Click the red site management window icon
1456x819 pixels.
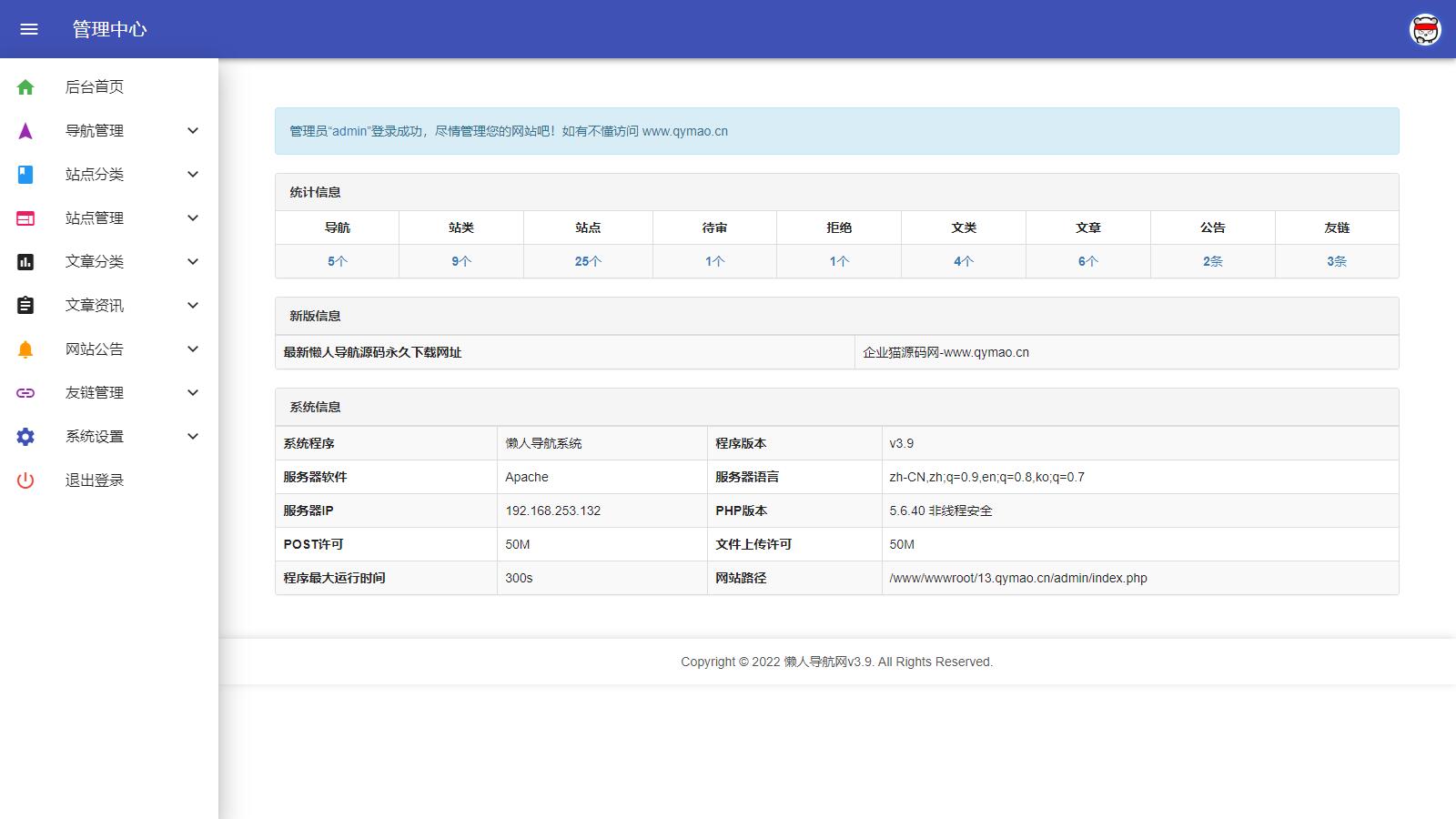pyautogui.click(x=25, y=218)
